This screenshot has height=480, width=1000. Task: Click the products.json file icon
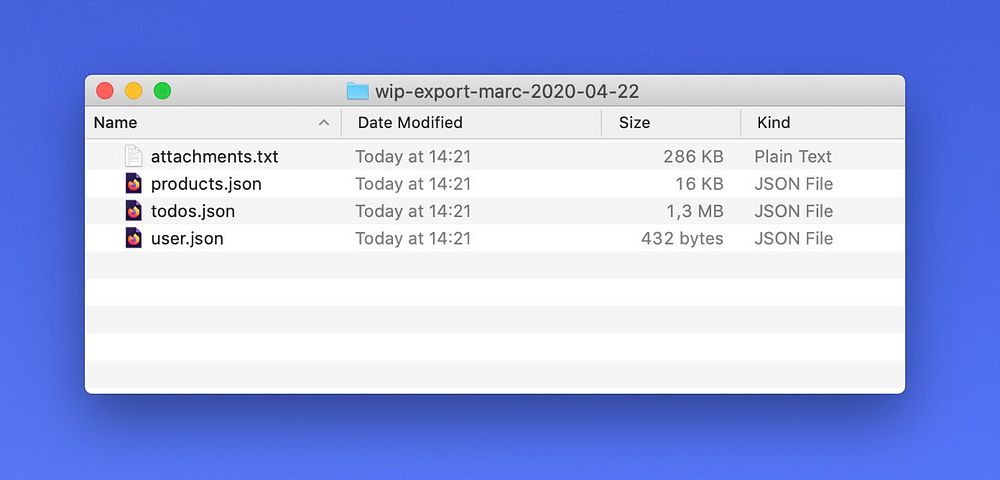tap(134, 184)
